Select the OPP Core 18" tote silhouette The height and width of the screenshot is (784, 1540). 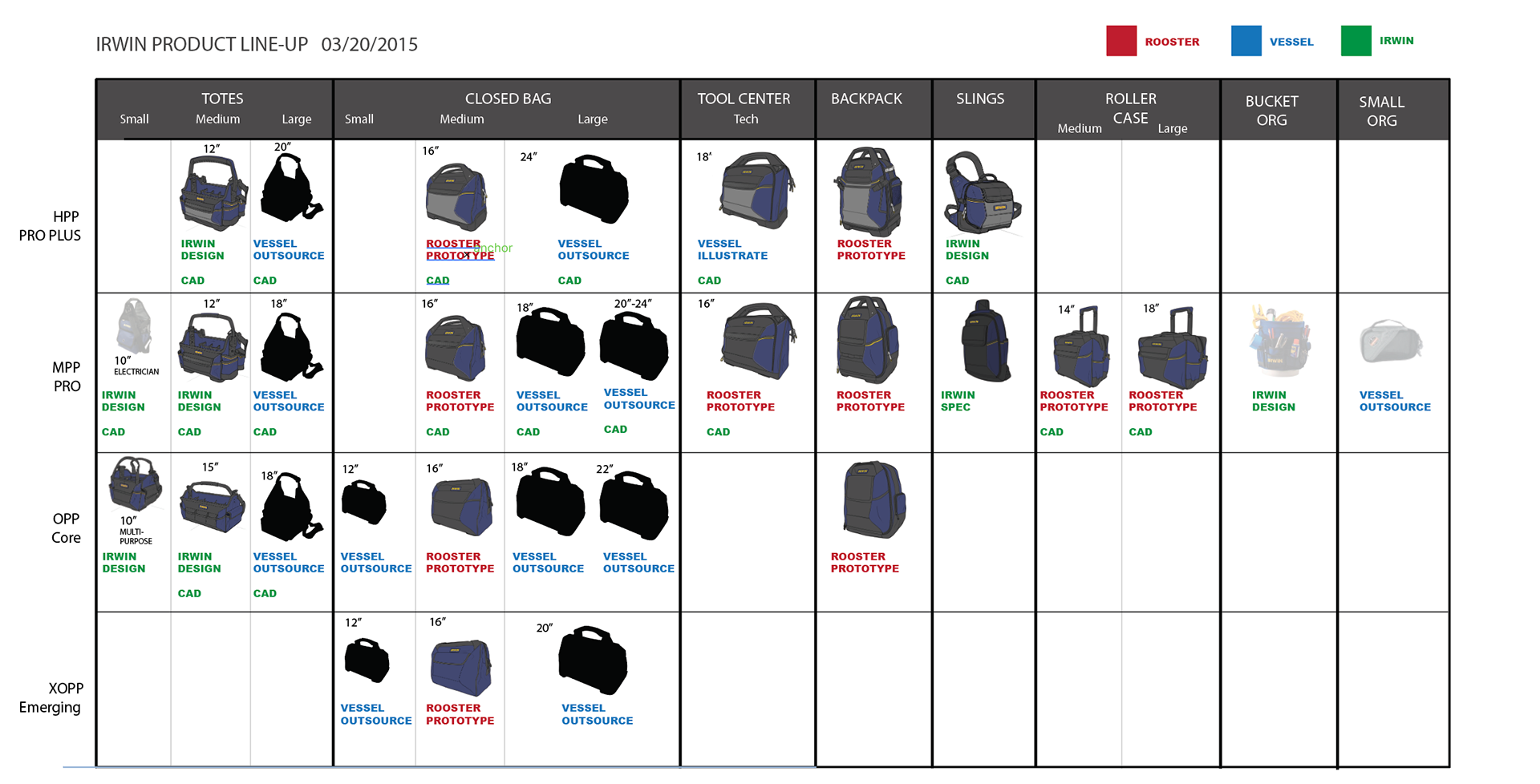(x=290, y=507)
